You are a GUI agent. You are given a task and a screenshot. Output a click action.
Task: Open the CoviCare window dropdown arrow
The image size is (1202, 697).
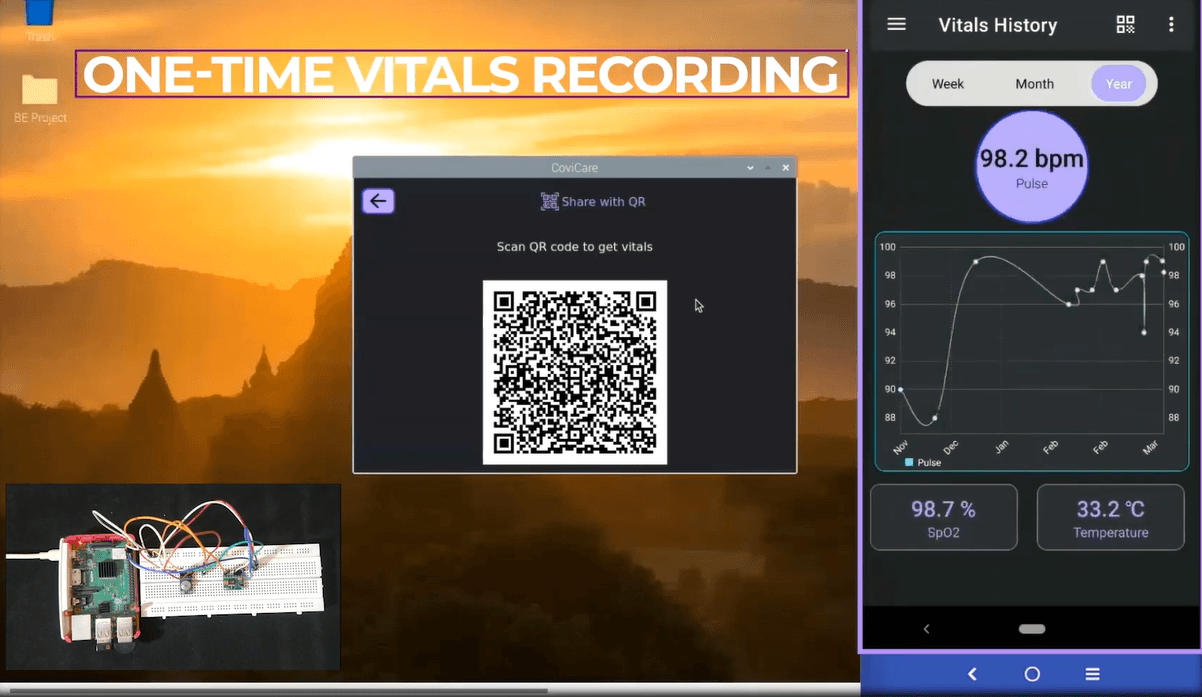tap(750, 168)
